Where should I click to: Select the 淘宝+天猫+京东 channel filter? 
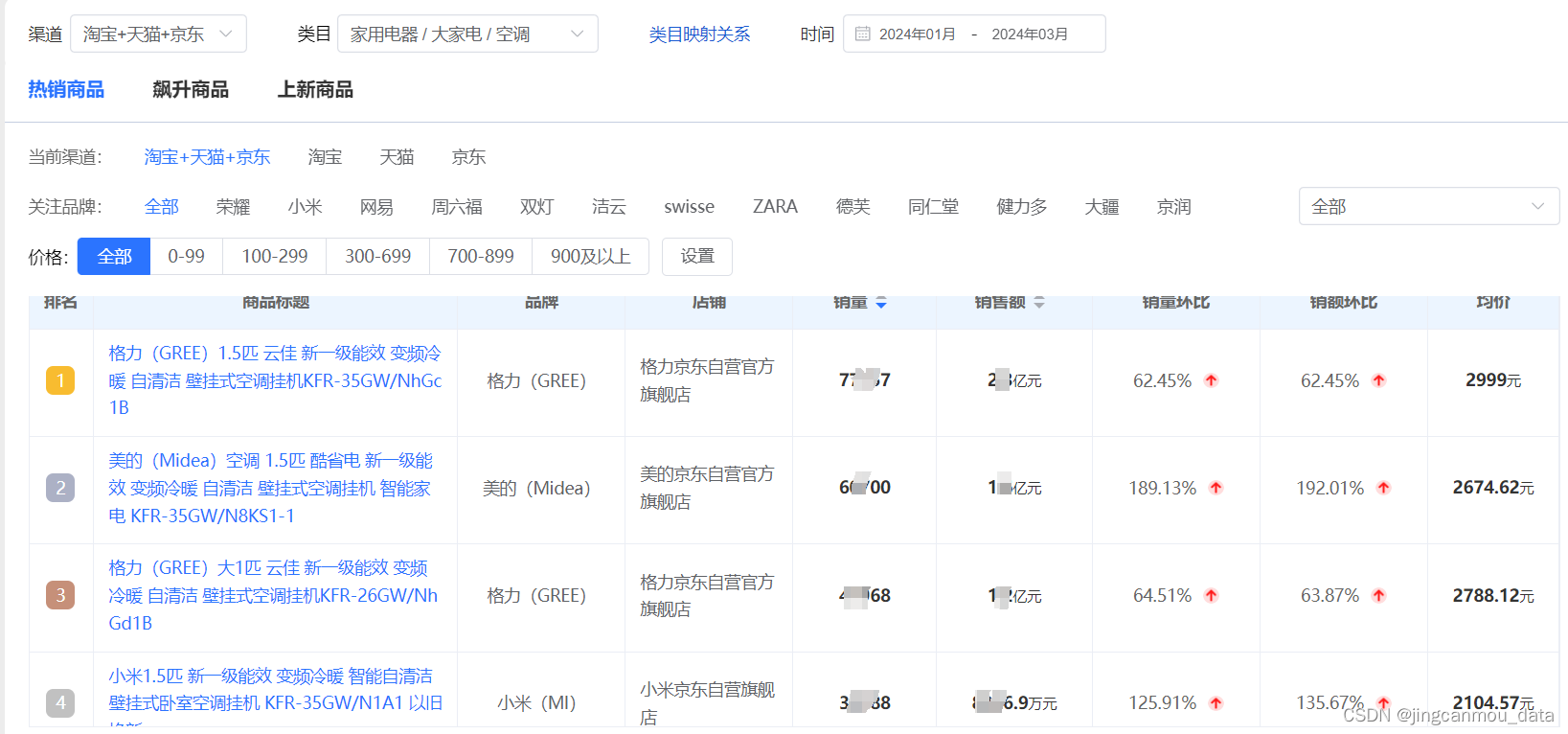[207, 156]
